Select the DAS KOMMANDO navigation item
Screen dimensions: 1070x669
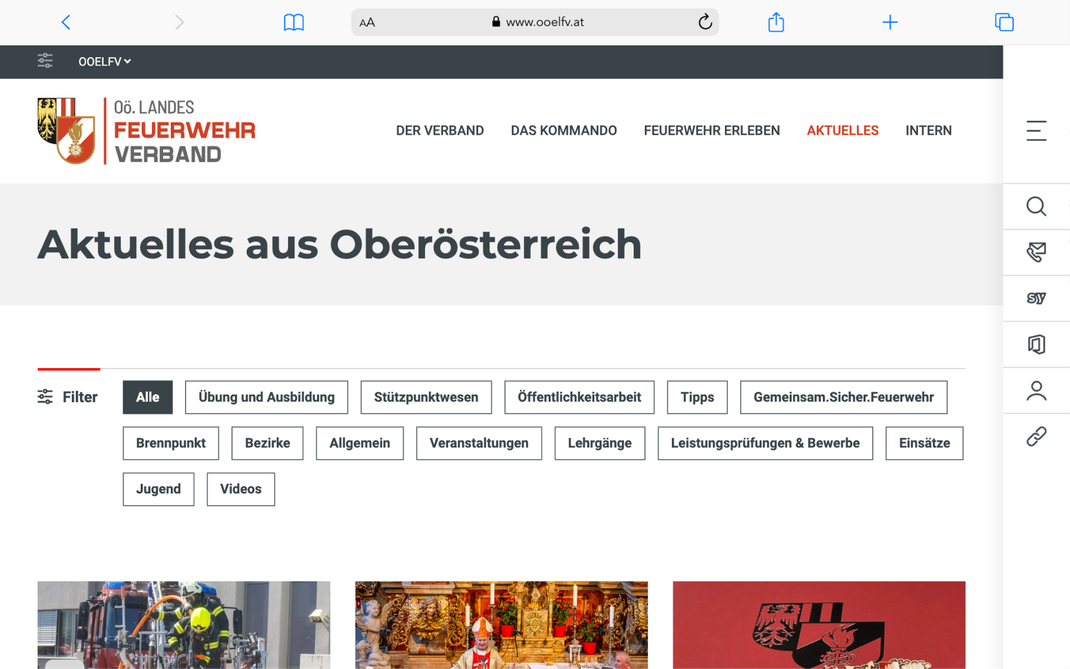click(563, 130)
